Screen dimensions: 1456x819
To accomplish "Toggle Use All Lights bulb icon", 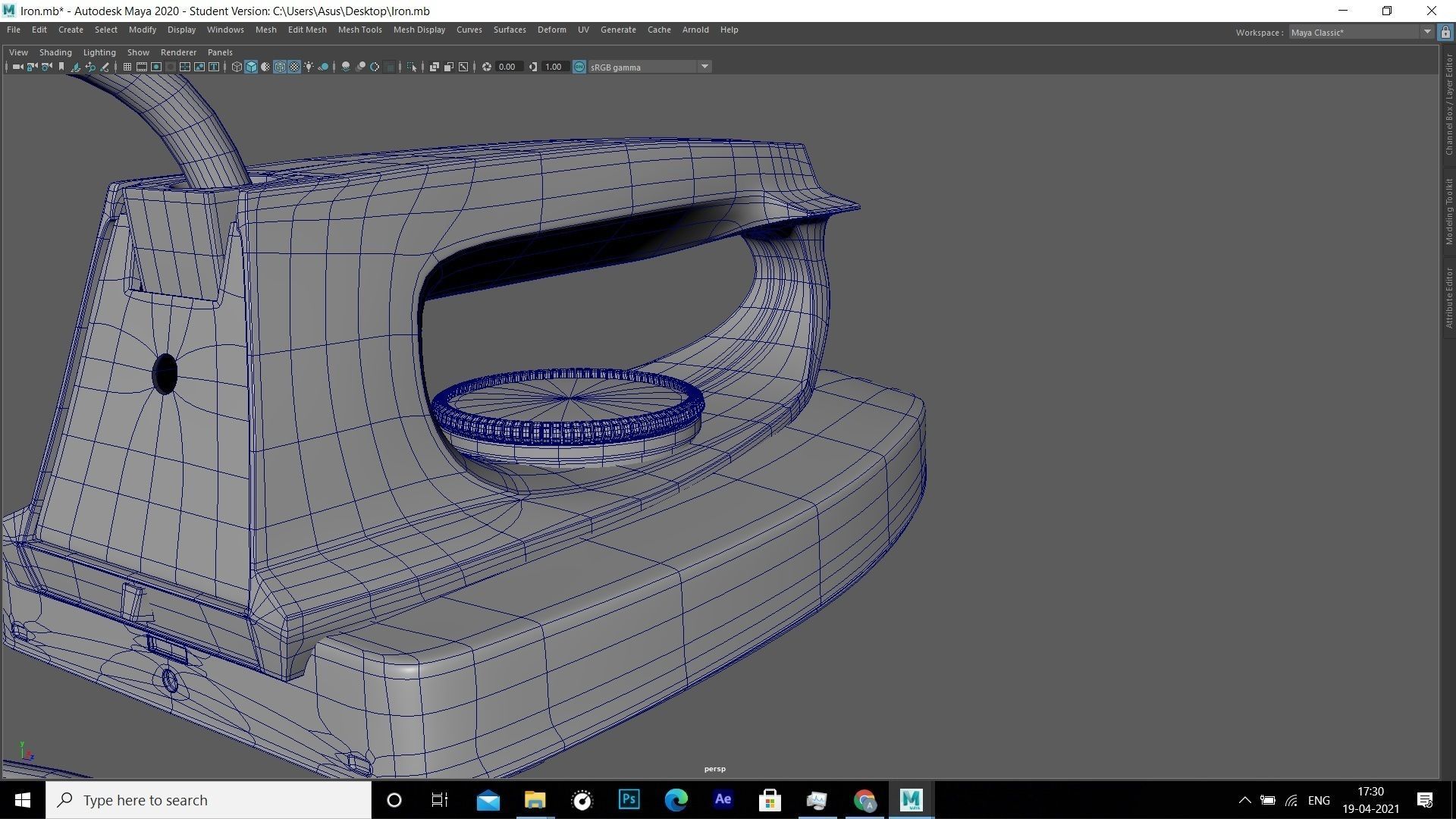I will tap(309, 67).
